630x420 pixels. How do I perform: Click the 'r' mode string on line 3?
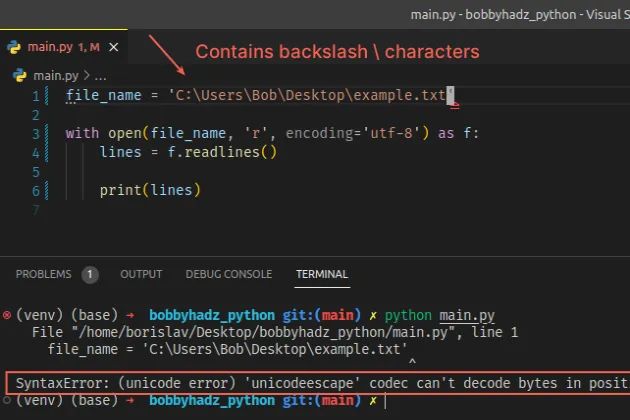[x=256, y=133]
